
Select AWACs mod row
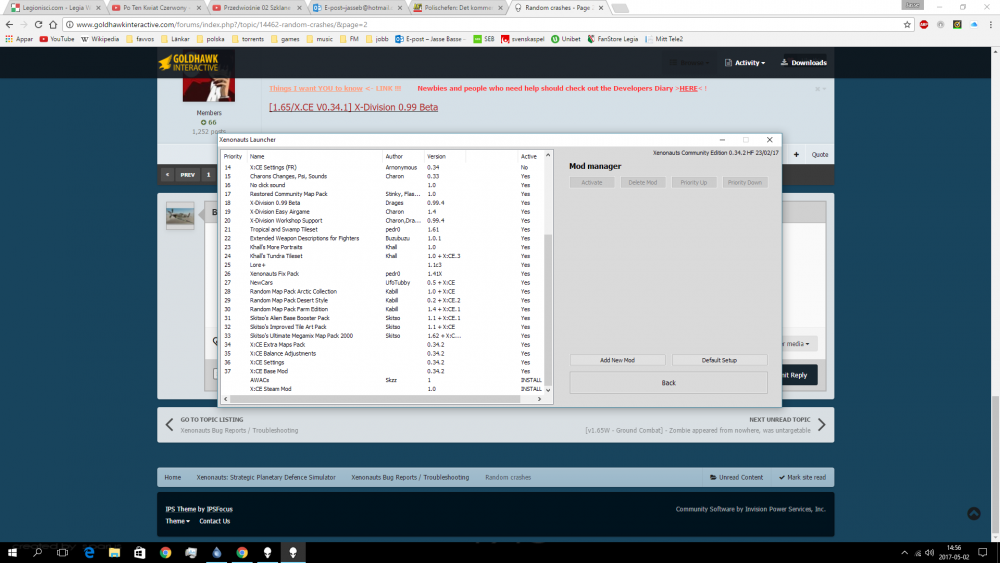(383, 380)
